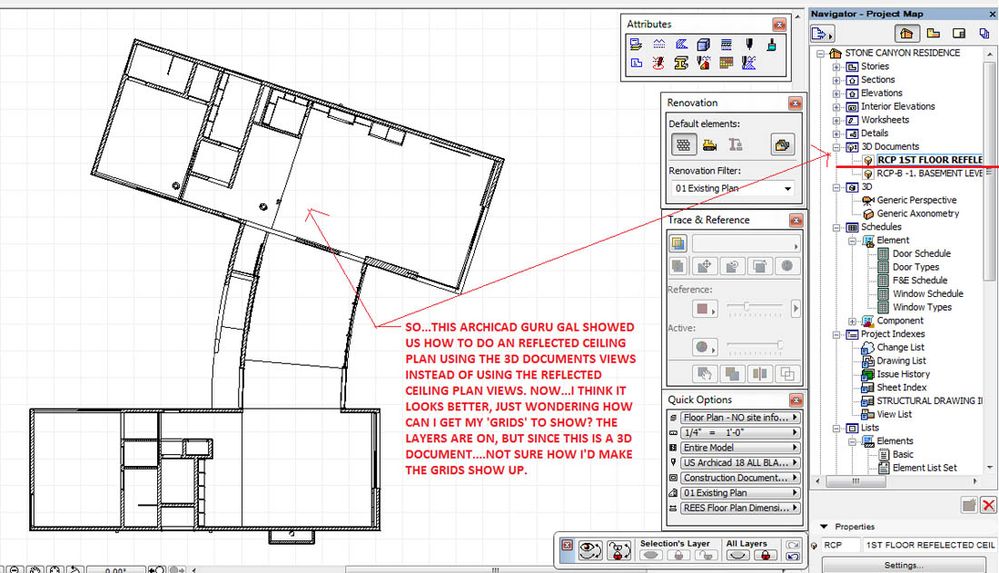Toggle layer lock/unlock icon in Layers toolbar
Viewport: 999px width, 573px height.
tap(619, 550)
